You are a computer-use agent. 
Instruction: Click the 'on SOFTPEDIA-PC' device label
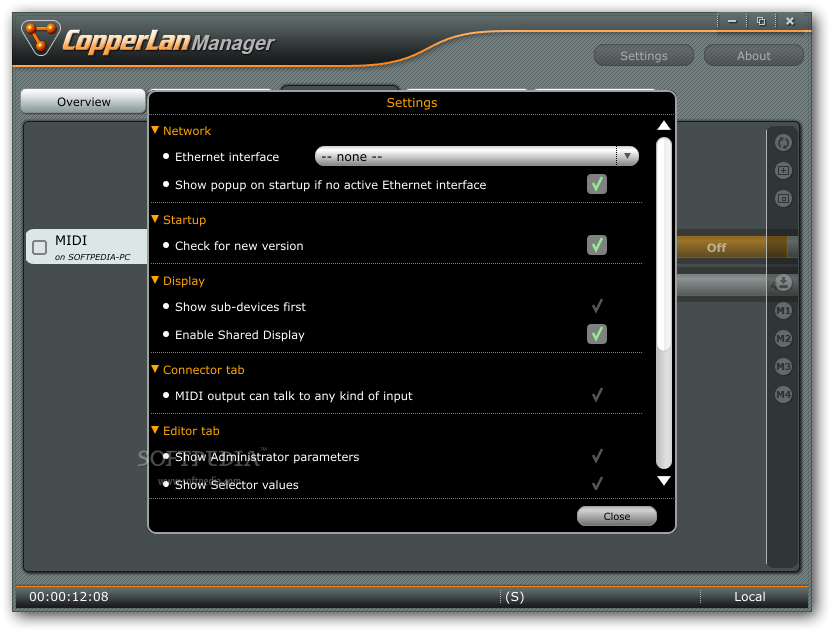[x=92, y=257]
